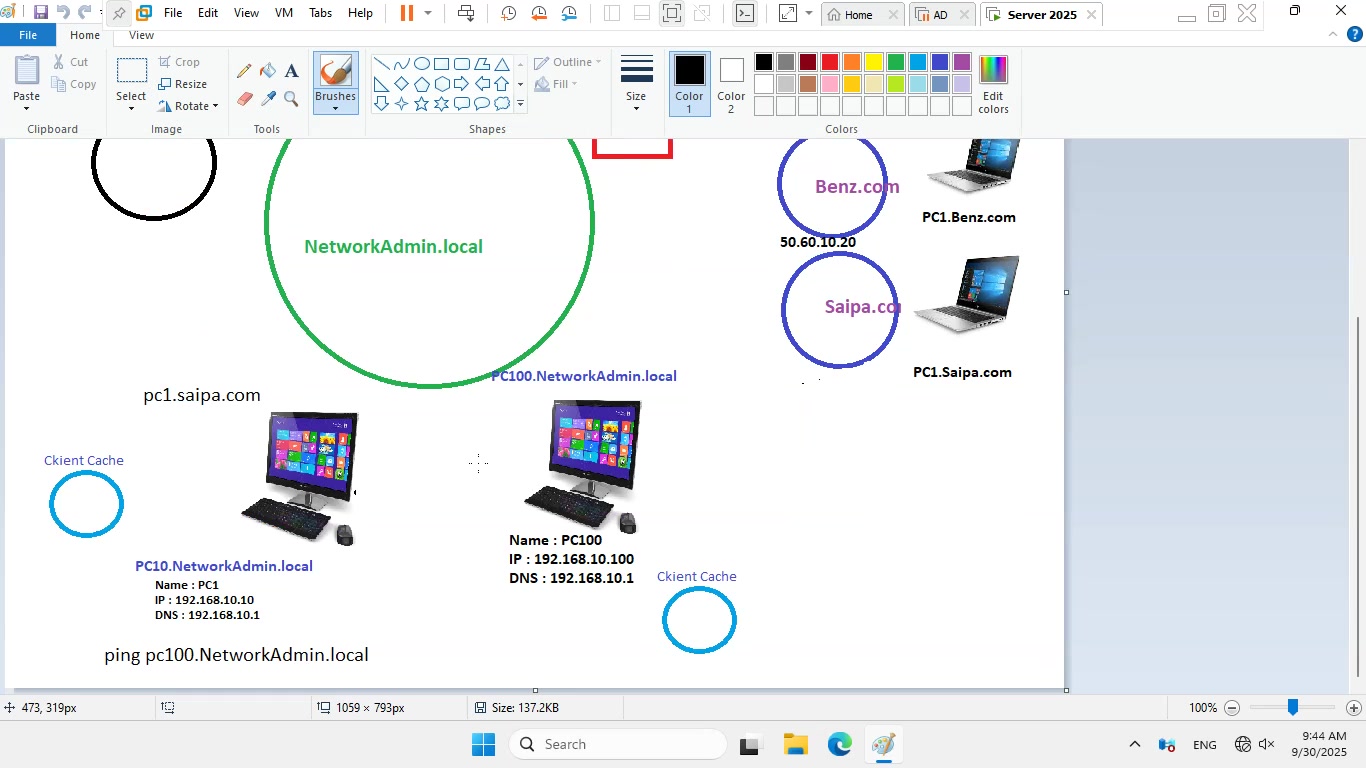1366x768 pixels.
Task: Activate the Text tool (letter A)
Action: point(291,71)
